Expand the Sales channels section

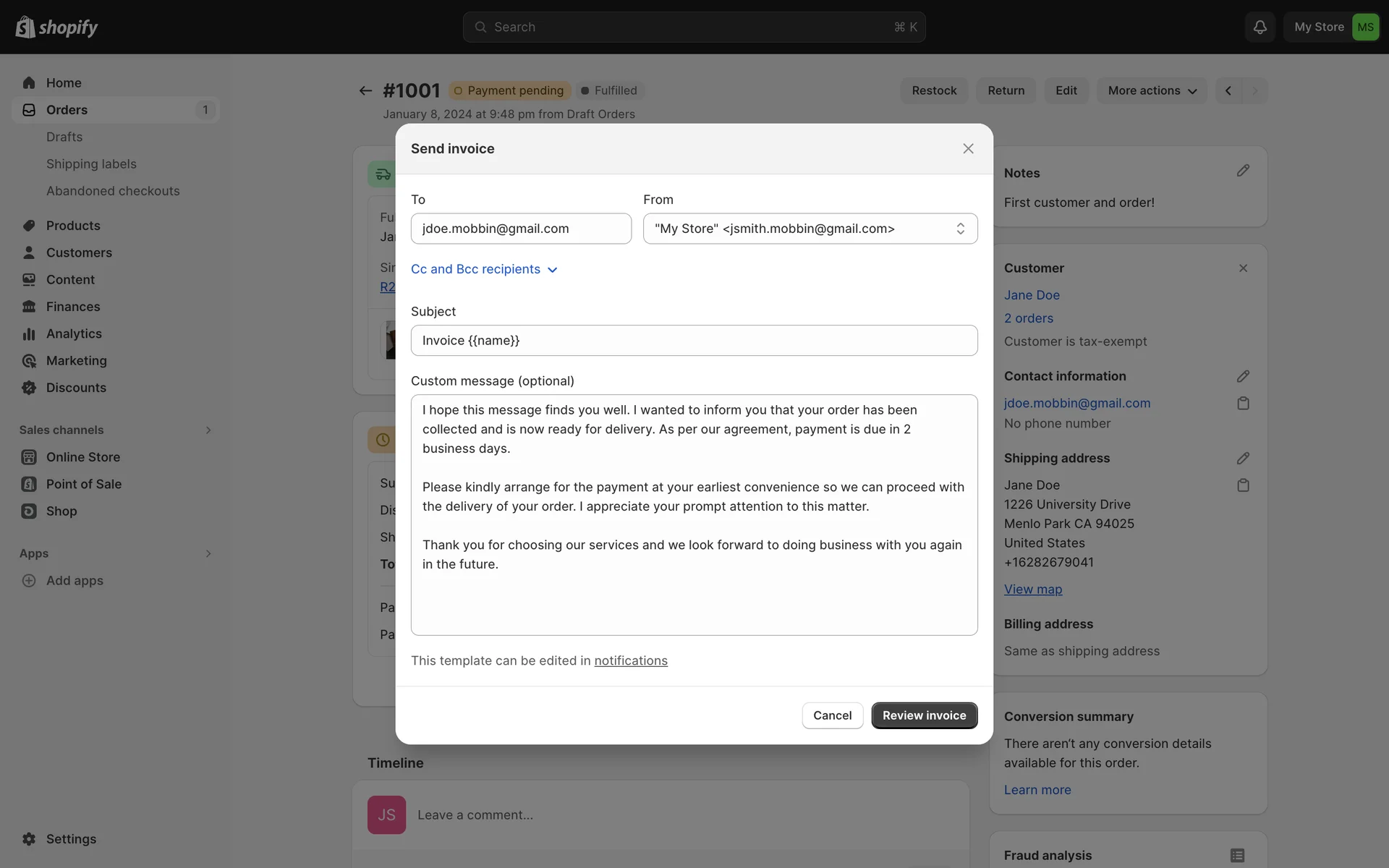point(208,430)
